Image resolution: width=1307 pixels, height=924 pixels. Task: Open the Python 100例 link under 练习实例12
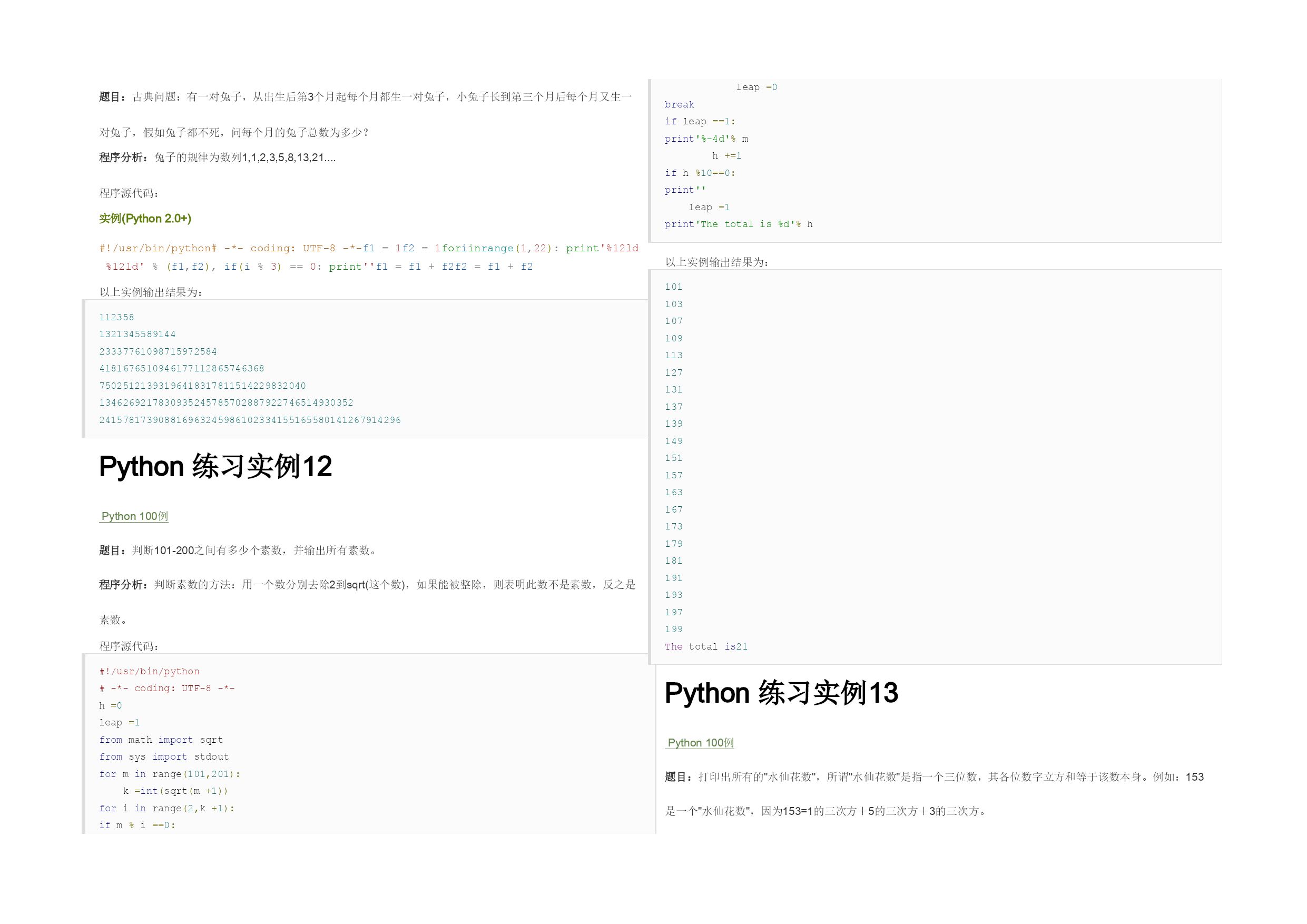tap(134, 516)
